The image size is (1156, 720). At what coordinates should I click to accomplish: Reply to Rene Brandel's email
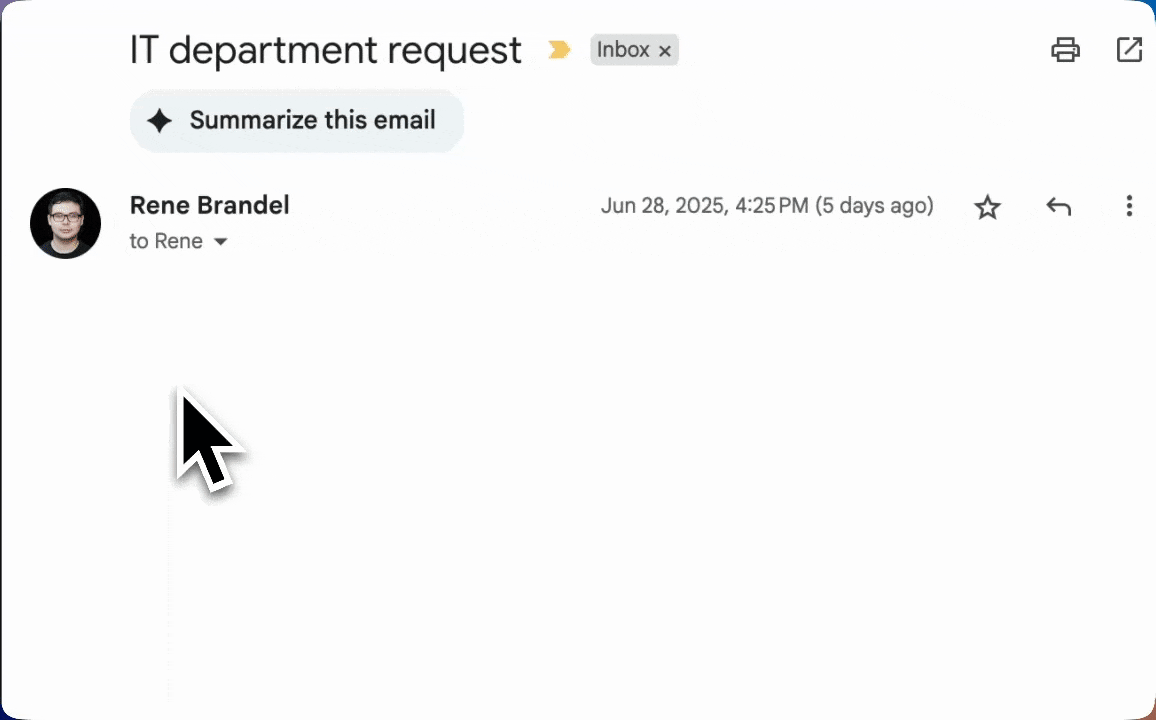(1058, 206)
